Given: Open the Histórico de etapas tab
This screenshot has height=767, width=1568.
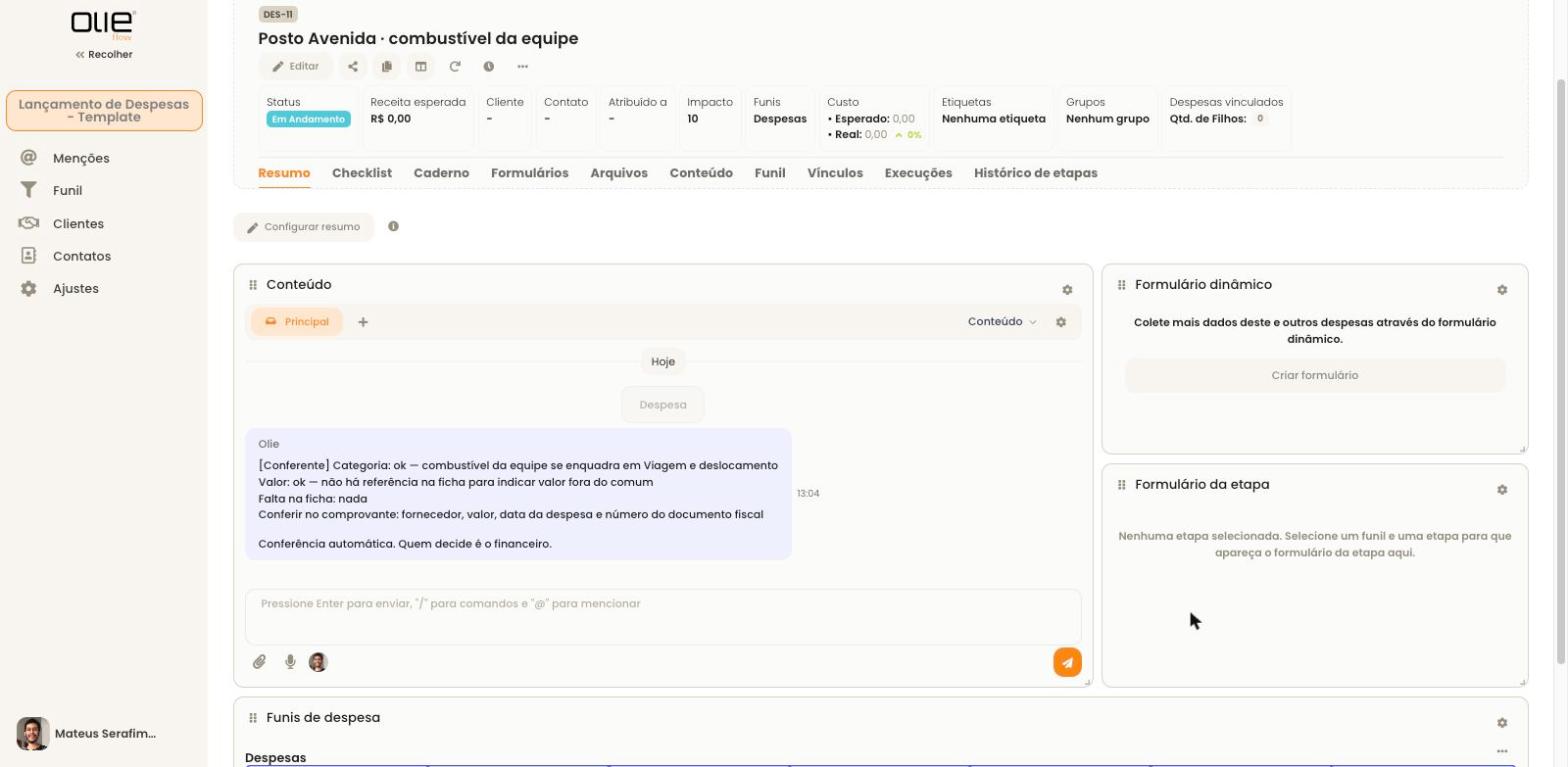Looking at the screenshot, I should click(1036, 173).
